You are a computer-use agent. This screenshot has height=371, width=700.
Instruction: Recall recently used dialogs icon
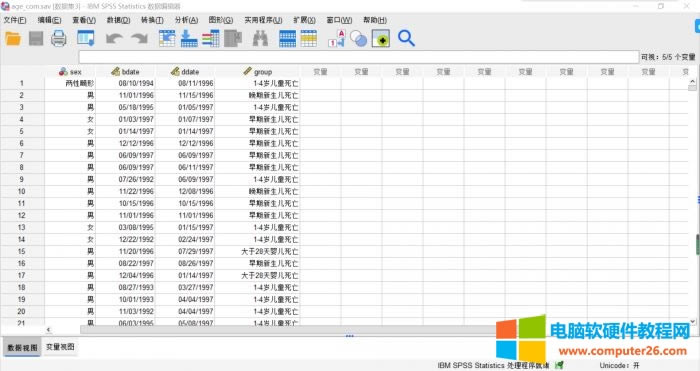pyautogui.click(x=86, y=39)
